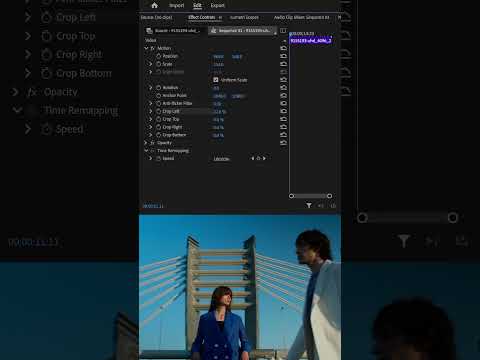Toggle the Opacity fx effect switch
The width and height of the screenshot is (480, 360).
153,143
